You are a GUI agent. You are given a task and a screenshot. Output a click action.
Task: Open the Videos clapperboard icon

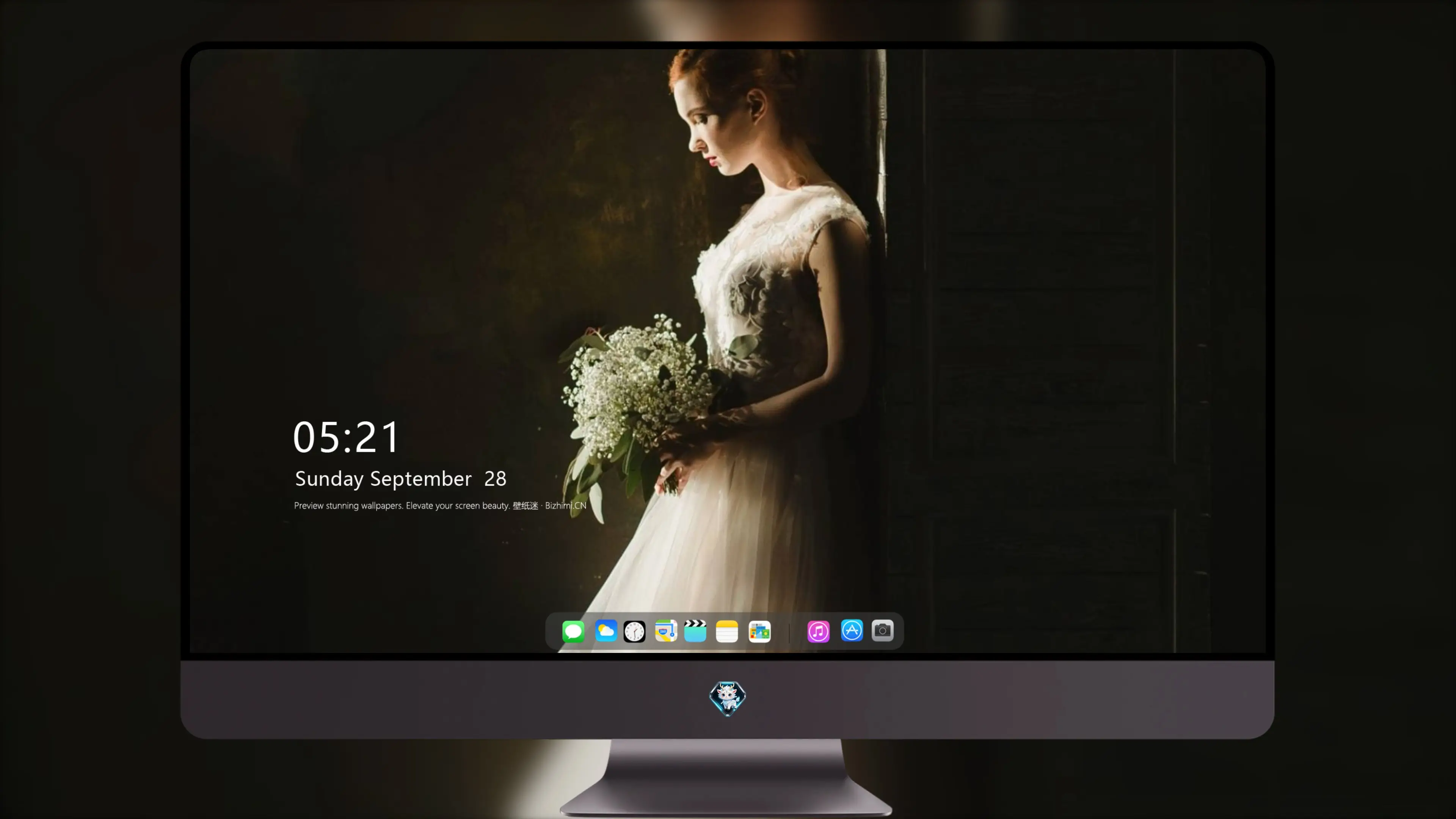695,631
